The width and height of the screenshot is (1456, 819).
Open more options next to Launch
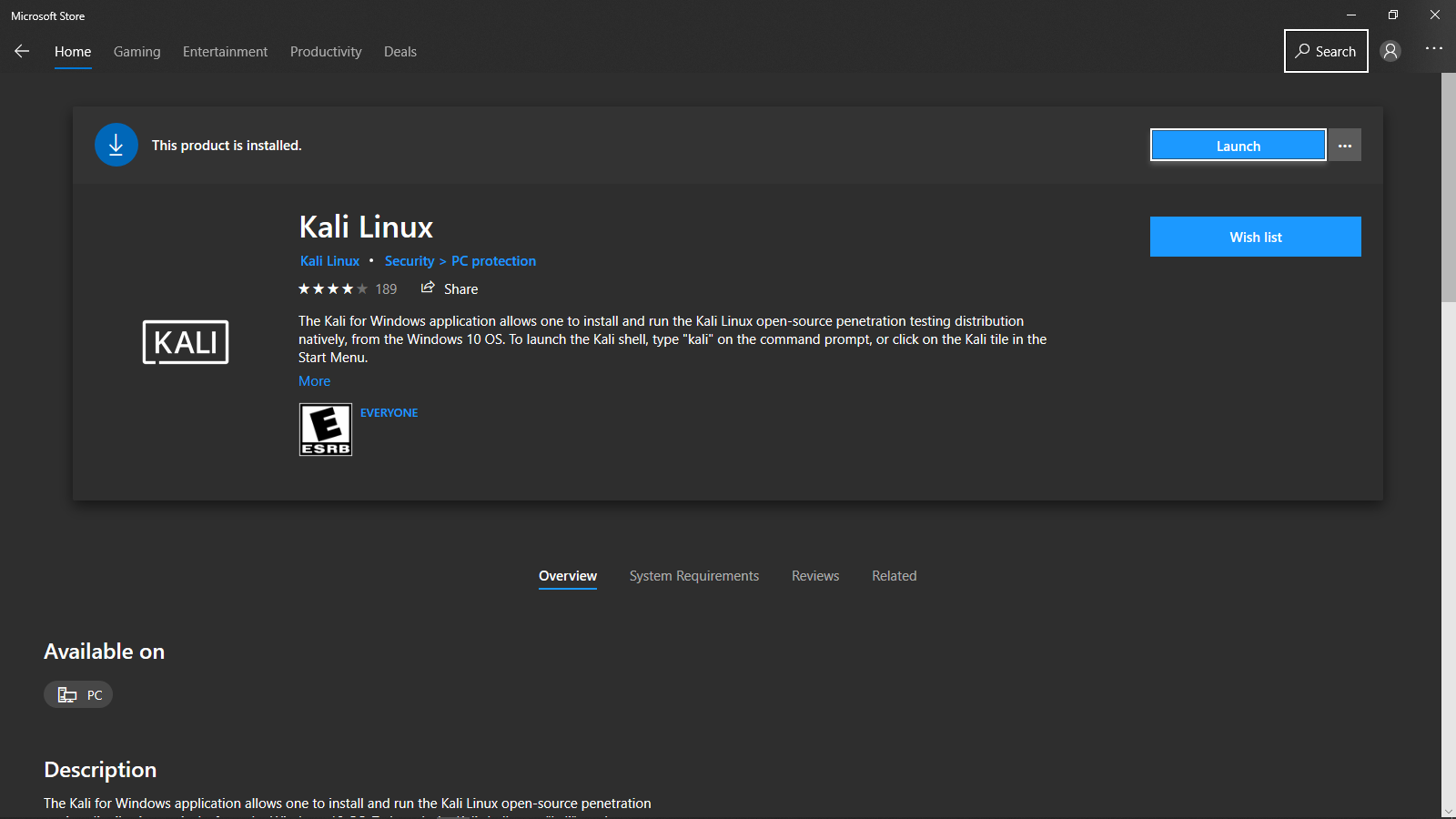coord(1345,146)
